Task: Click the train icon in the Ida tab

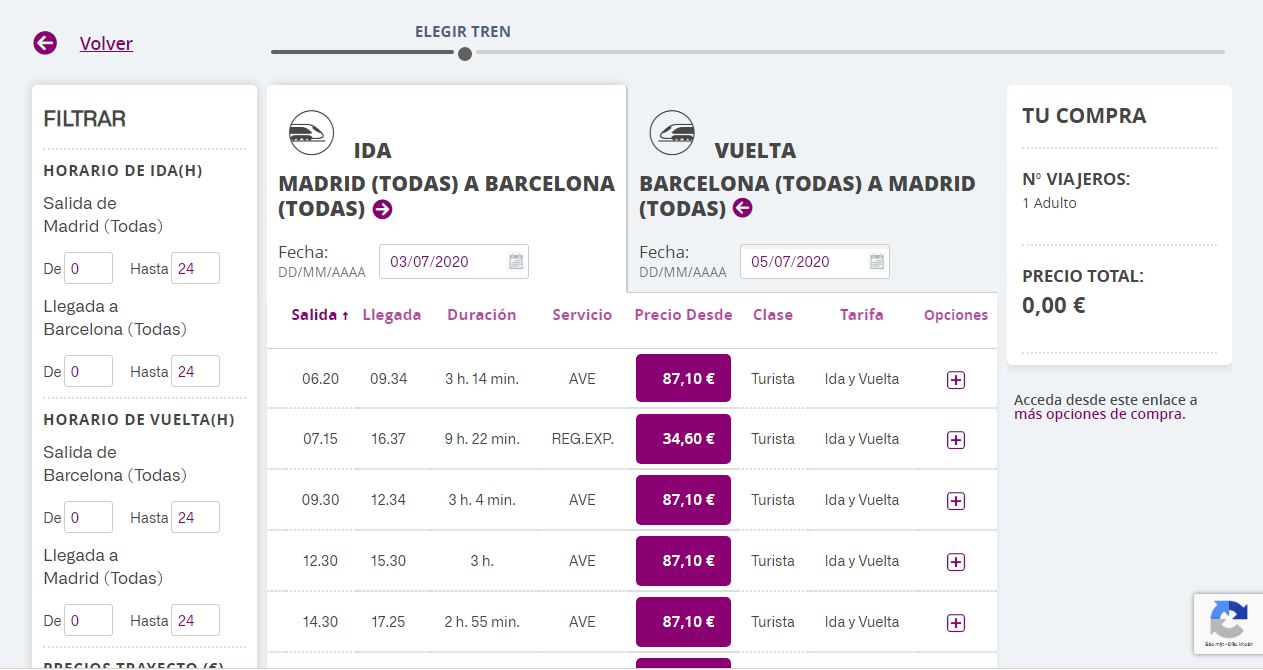Action: point(312,132)
